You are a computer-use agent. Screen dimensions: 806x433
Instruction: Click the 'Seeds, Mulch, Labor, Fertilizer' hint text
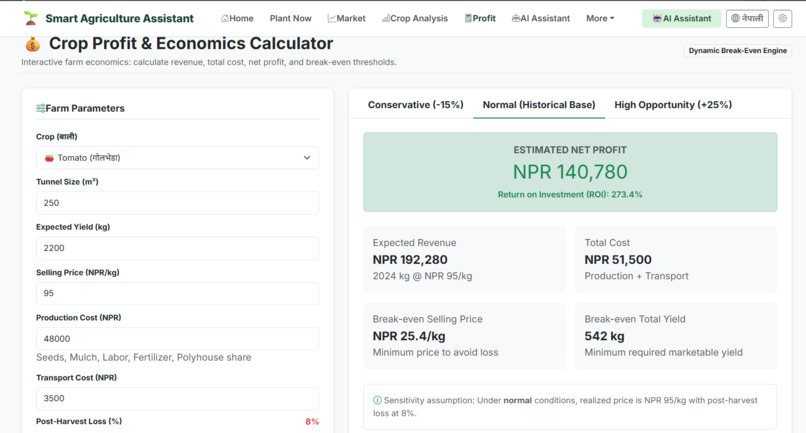pos(143,357)
